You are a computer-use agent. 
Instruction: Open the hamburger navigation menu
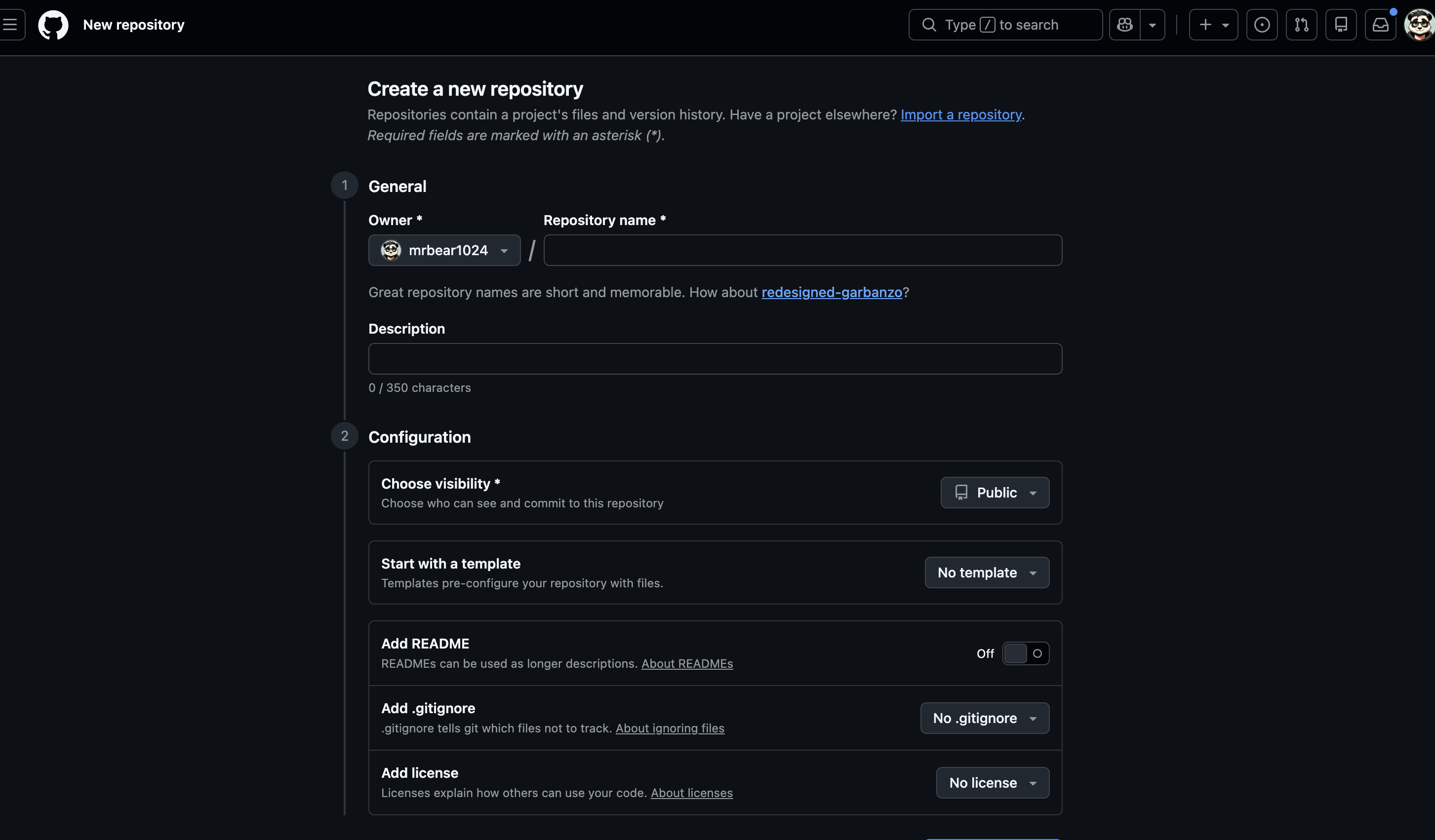[x=10, y=25]
